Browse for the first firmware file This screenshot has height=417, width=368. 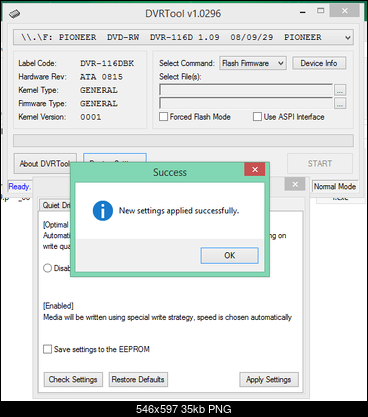[340, 89]
